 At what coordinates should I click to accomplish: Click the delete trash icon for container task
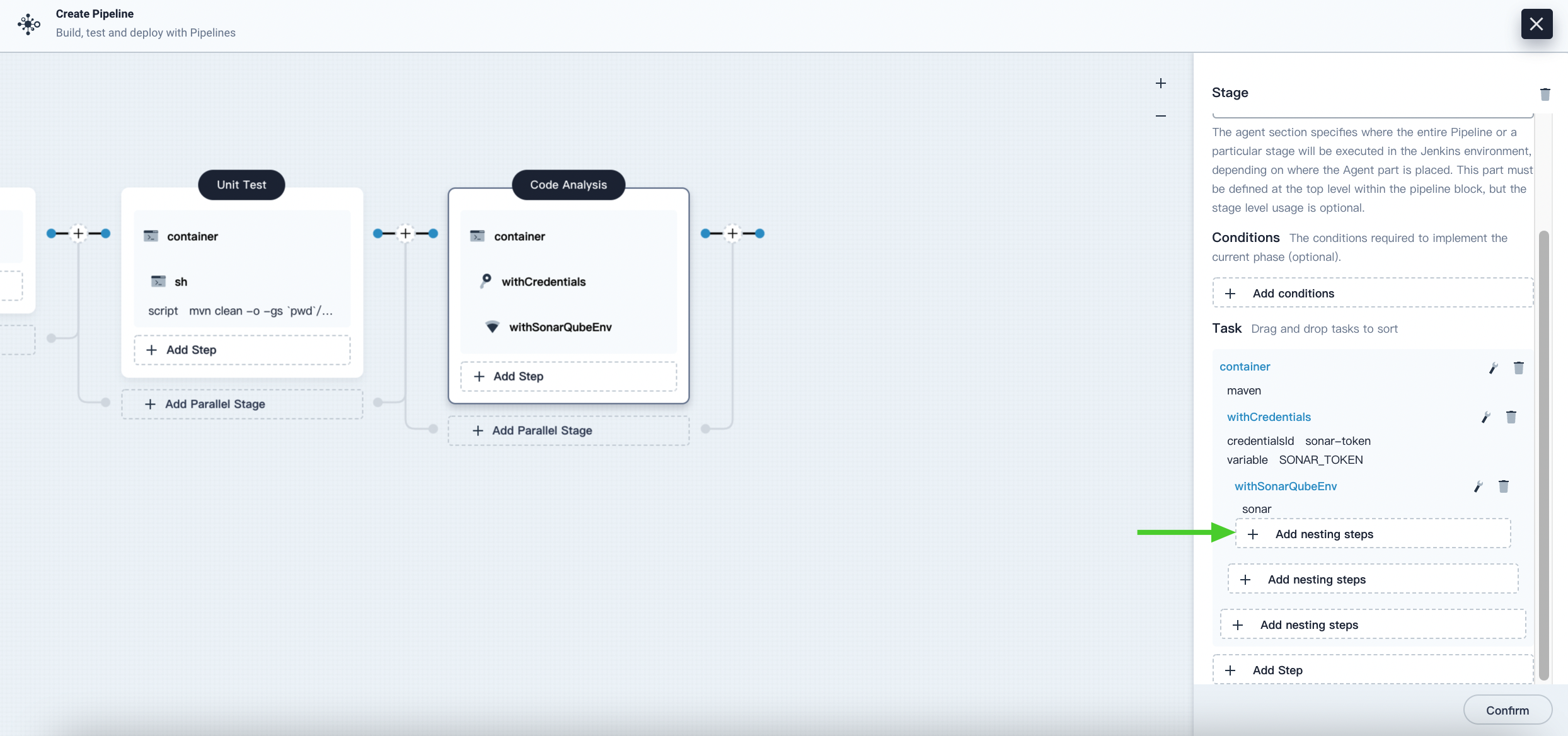click(x=1519, y=367)
